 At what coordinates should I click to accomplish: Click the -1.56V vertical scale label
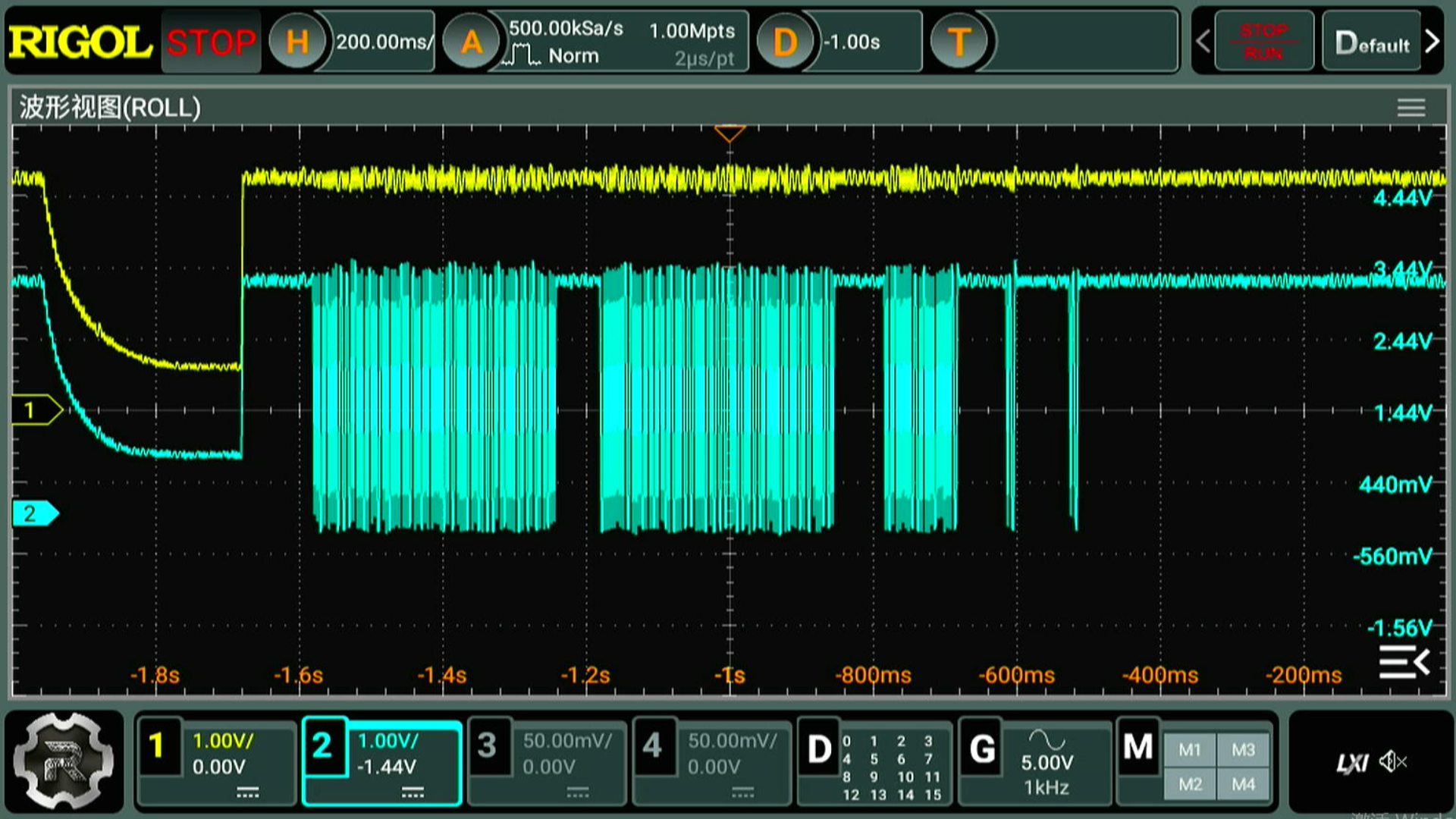1400,628
